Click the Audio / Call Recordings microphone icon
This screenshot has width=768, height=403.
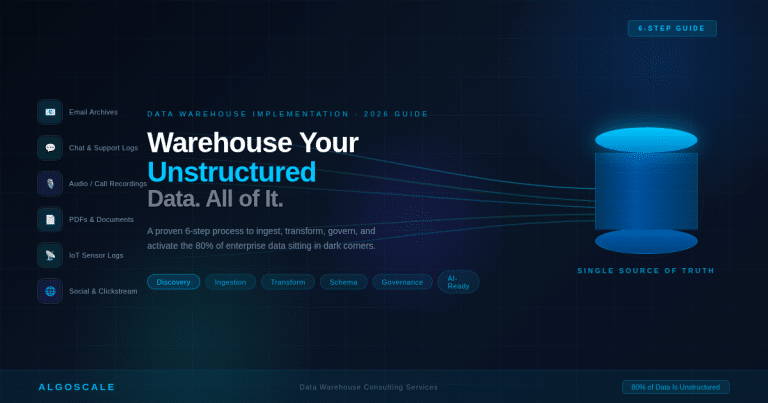[x=50, y=184]
